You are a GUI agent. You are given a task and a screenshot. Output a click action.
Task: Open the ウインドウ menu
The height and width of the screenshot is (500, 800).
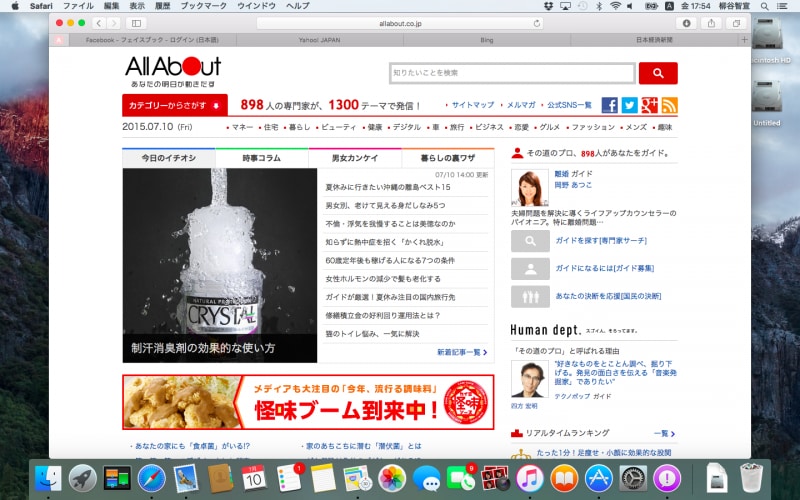point(256,6)
